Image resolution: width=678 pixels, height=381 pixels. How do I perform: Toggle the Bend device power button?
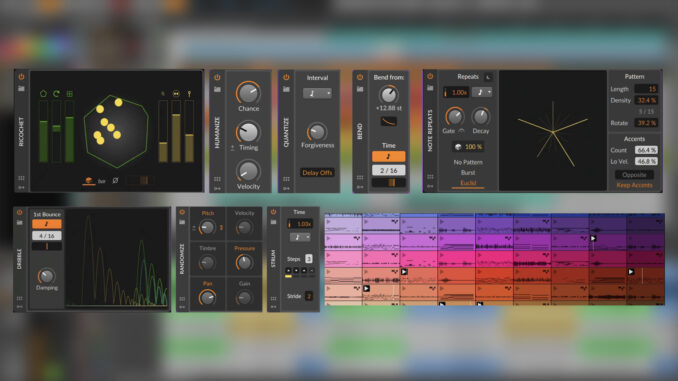(x=360, y=77)
